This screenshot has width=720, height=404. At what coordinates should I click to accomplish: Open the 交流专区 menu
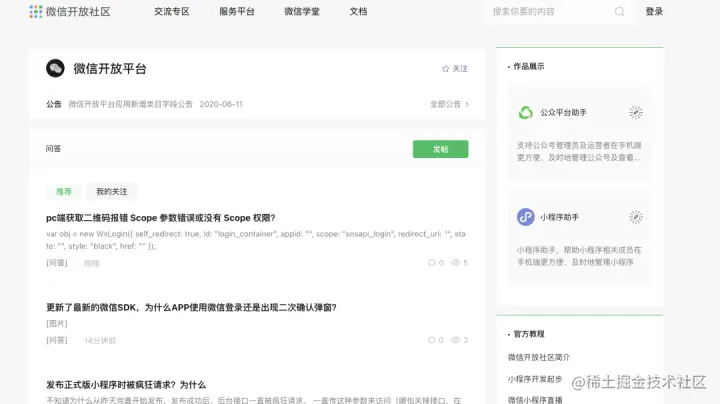tap(172, 11)
